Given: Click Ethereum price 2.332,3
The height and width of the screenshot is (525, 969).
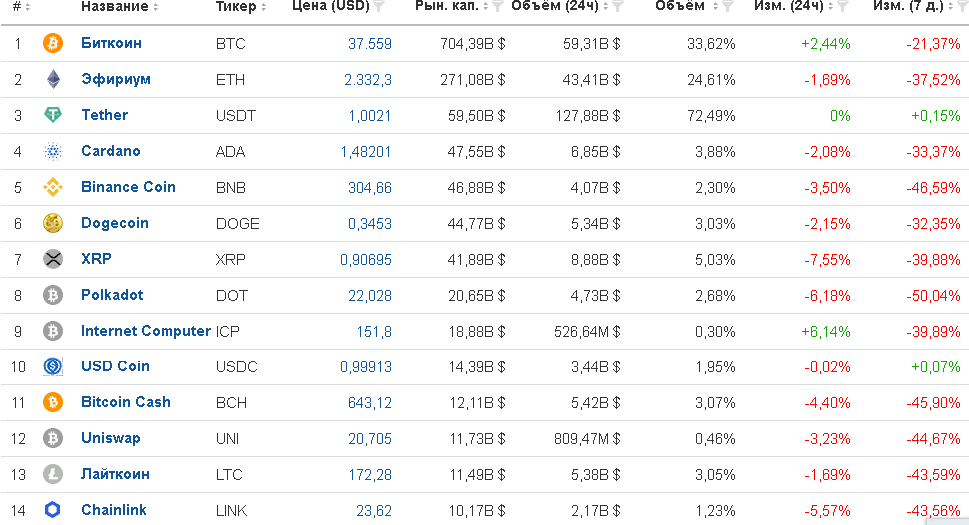Looking at the screenshot, I should (368, 80).
